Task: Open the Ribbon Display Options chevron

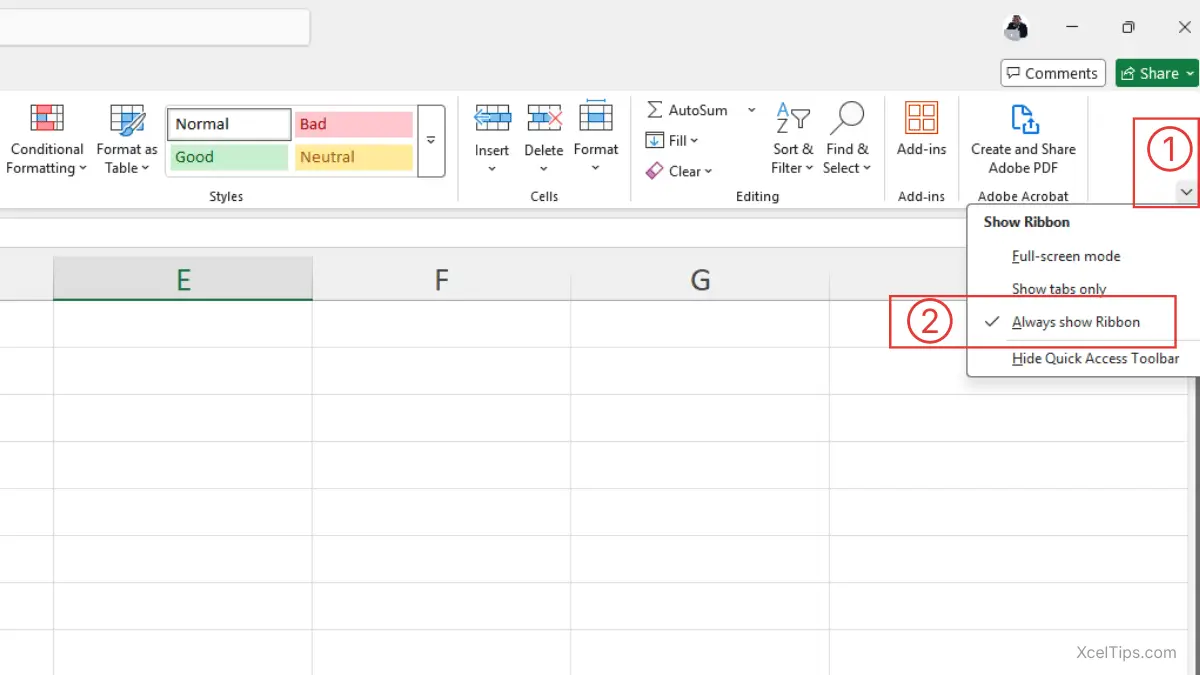Action: 1186,191
